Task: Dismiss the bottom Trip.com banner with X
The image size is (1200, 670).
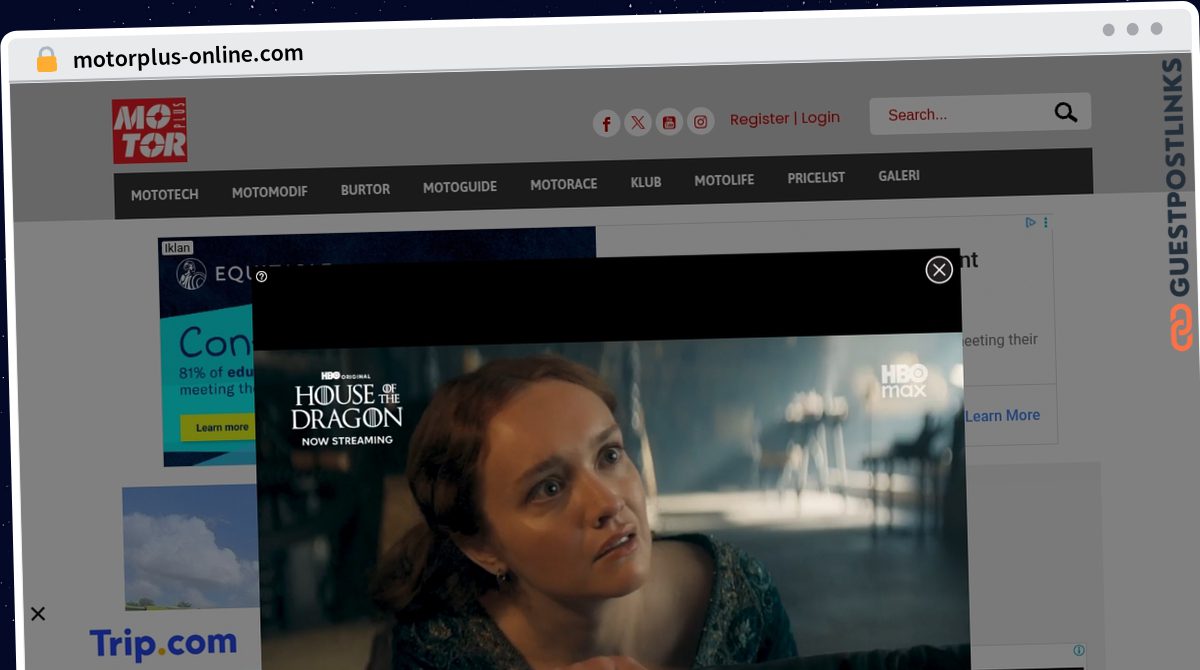Action: pyautogui.click(x=38, y=613)
